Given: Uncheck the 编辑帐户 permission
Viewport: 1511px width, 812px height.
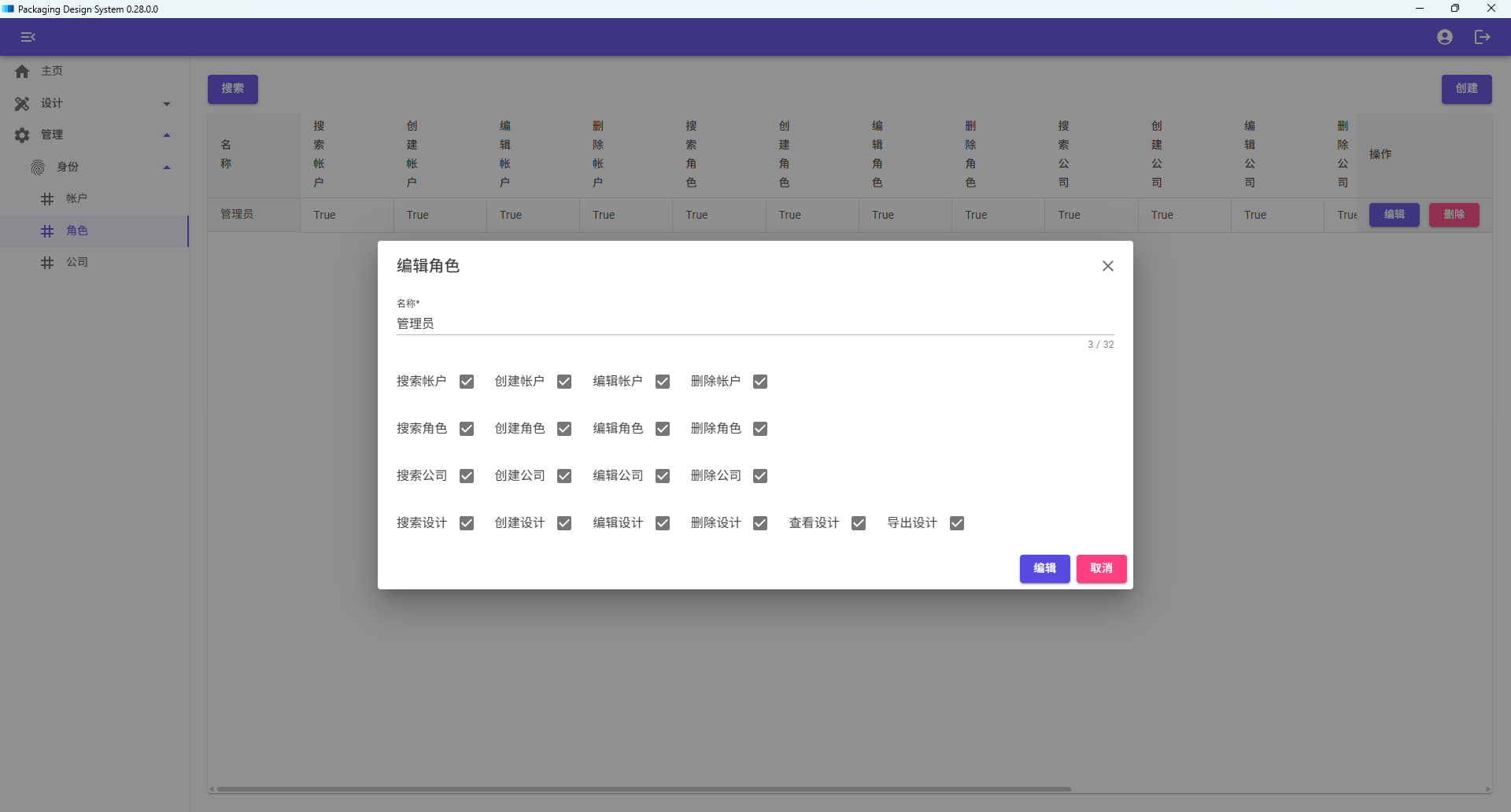Looking at the screenshot, I should tap(663, 382).
